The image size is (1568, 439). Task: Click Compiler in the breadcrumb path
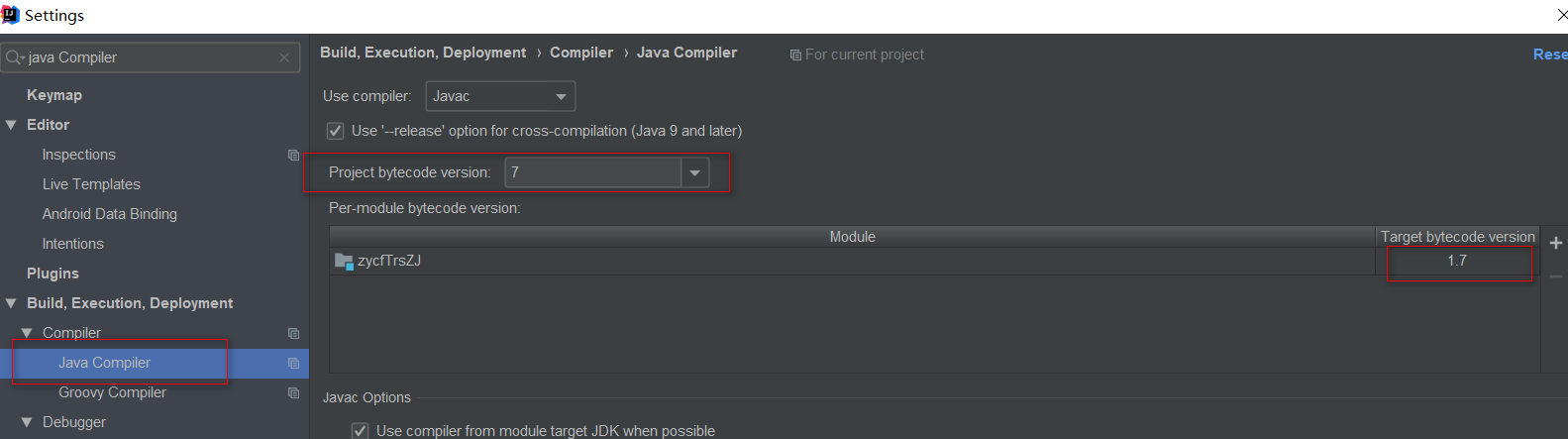tap(581, 53)
